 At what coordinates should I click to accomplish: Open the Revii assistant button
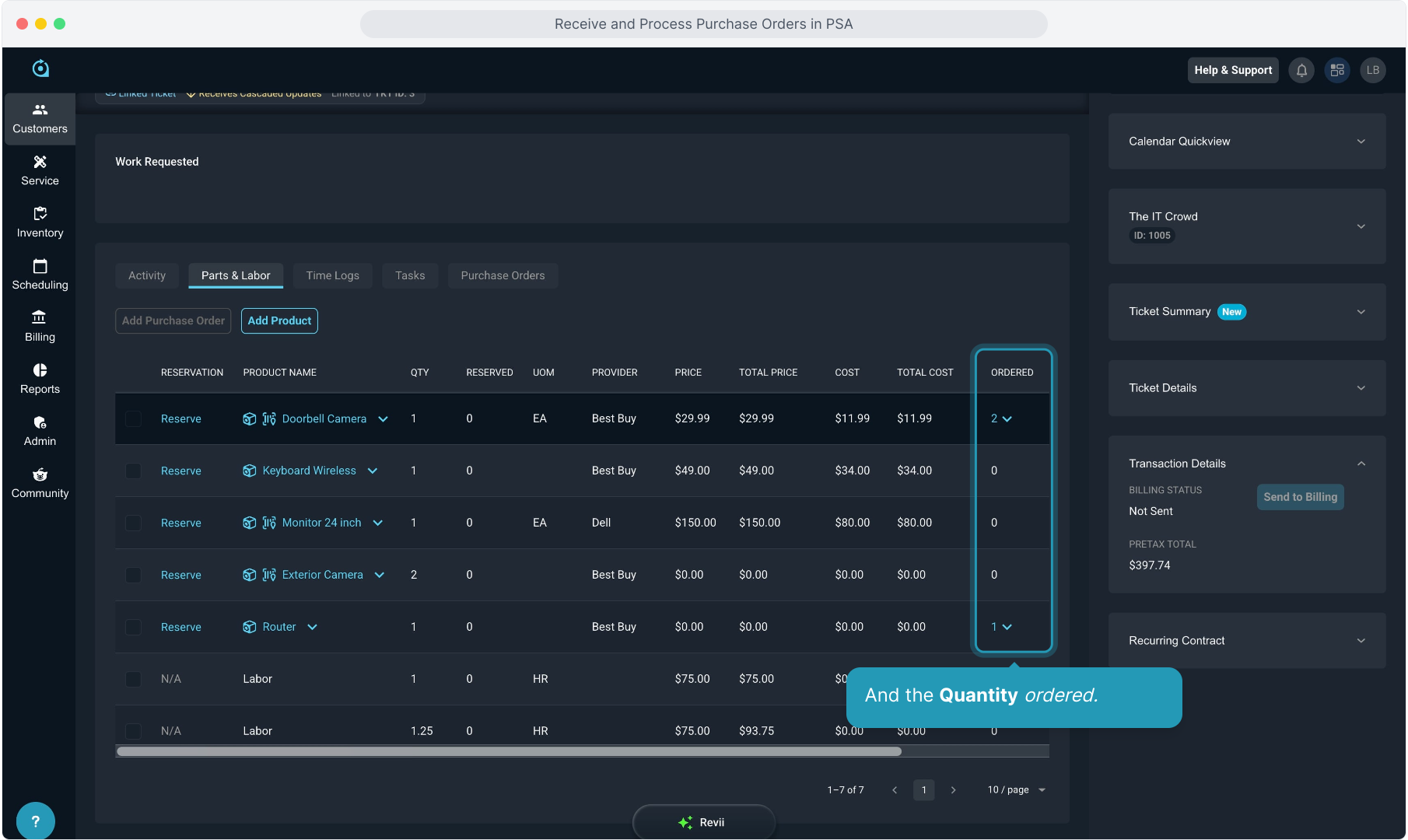tap(703, 822)
